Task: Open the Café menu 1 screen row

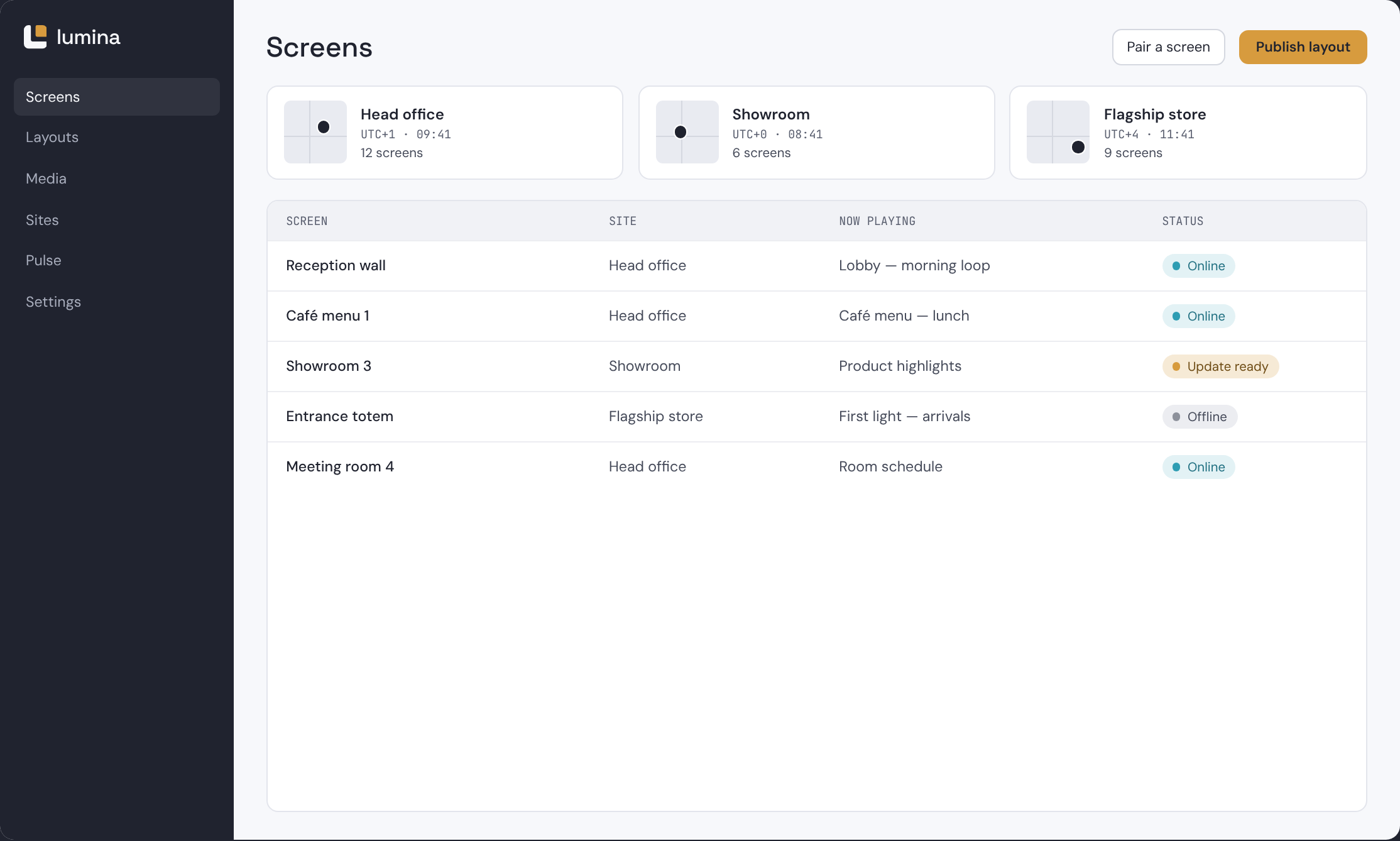Action: coord(817,316)
